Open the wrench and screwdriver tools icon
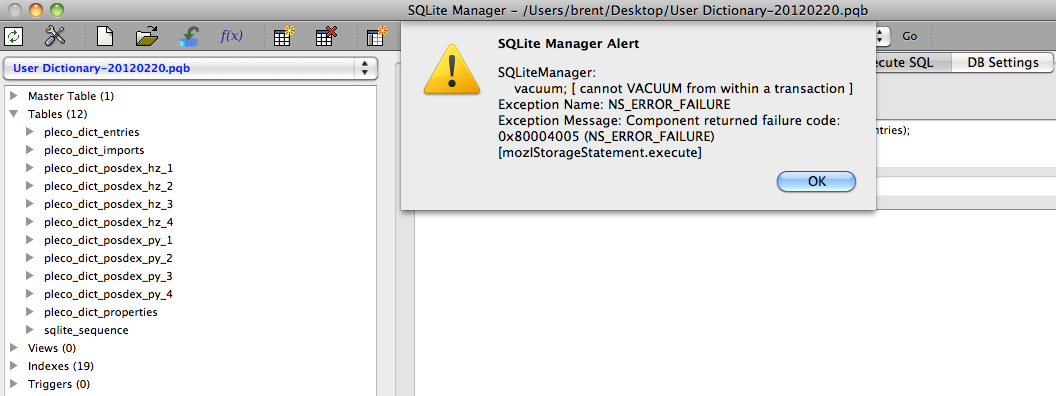The height and width of the screenshot is (396, 1056). 55,36
